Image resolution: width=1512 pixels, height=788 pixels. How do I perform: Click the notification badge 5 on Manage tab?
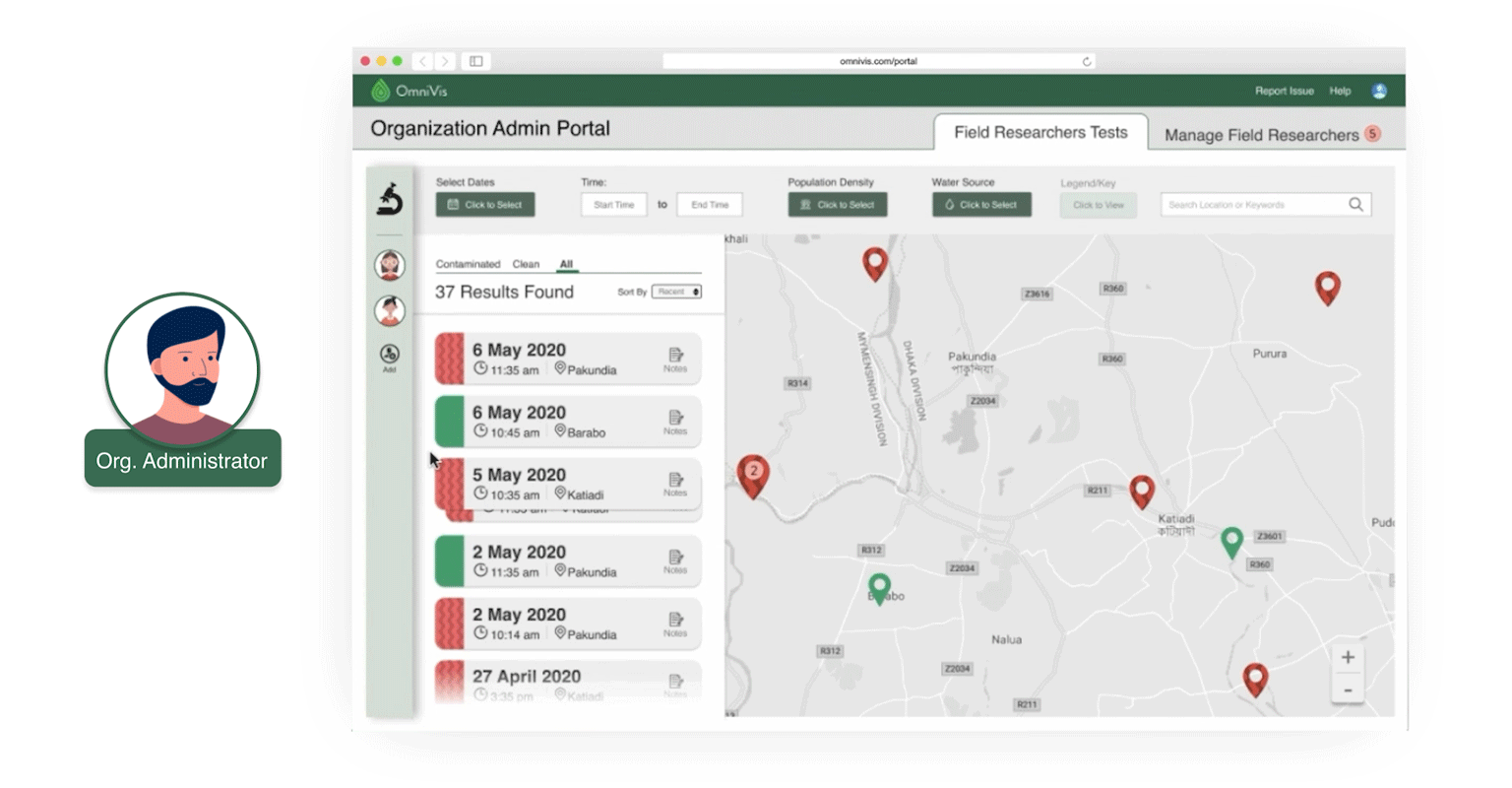pos(1372,134)
